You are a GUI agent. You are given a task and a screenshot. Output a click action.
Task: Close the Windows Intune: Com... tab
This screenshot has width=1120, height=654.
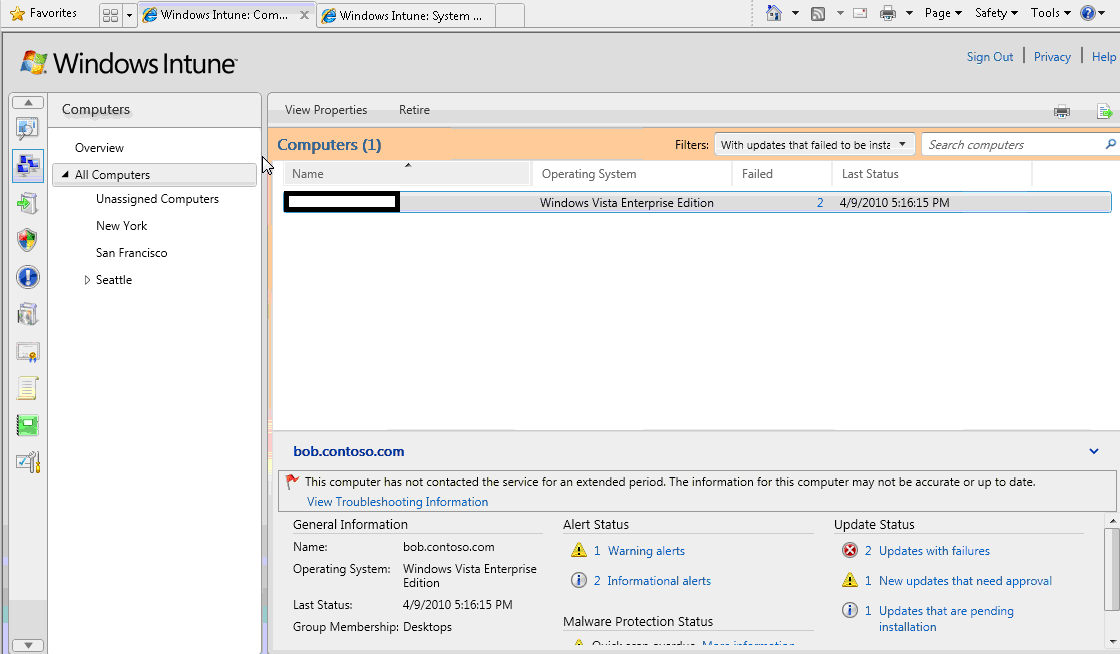tap(304, 15)
